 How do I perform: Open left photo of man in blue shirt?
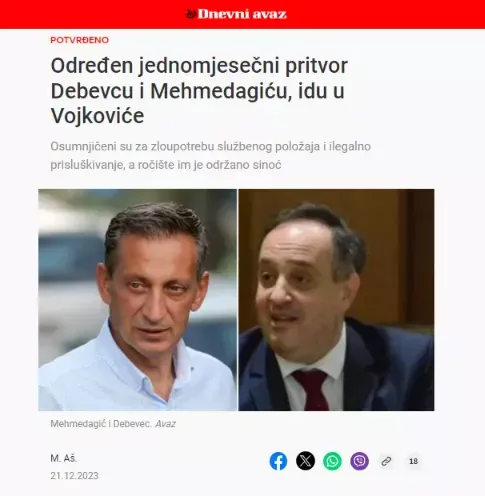click(137, 300)
